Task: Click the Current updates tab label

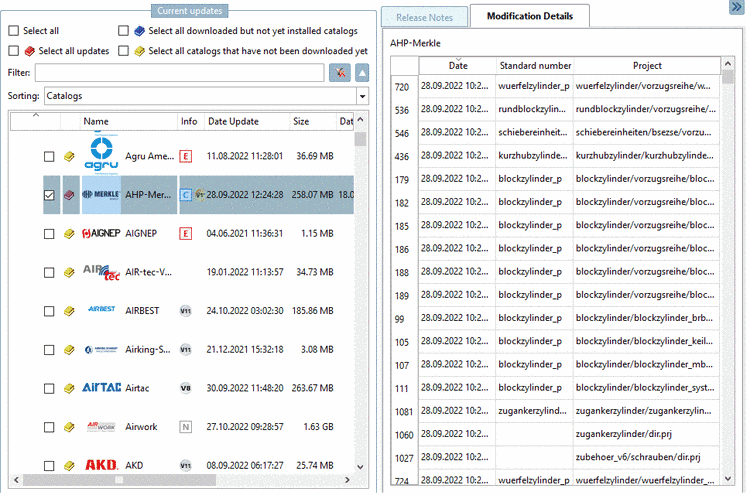Action: pos(189,11)
